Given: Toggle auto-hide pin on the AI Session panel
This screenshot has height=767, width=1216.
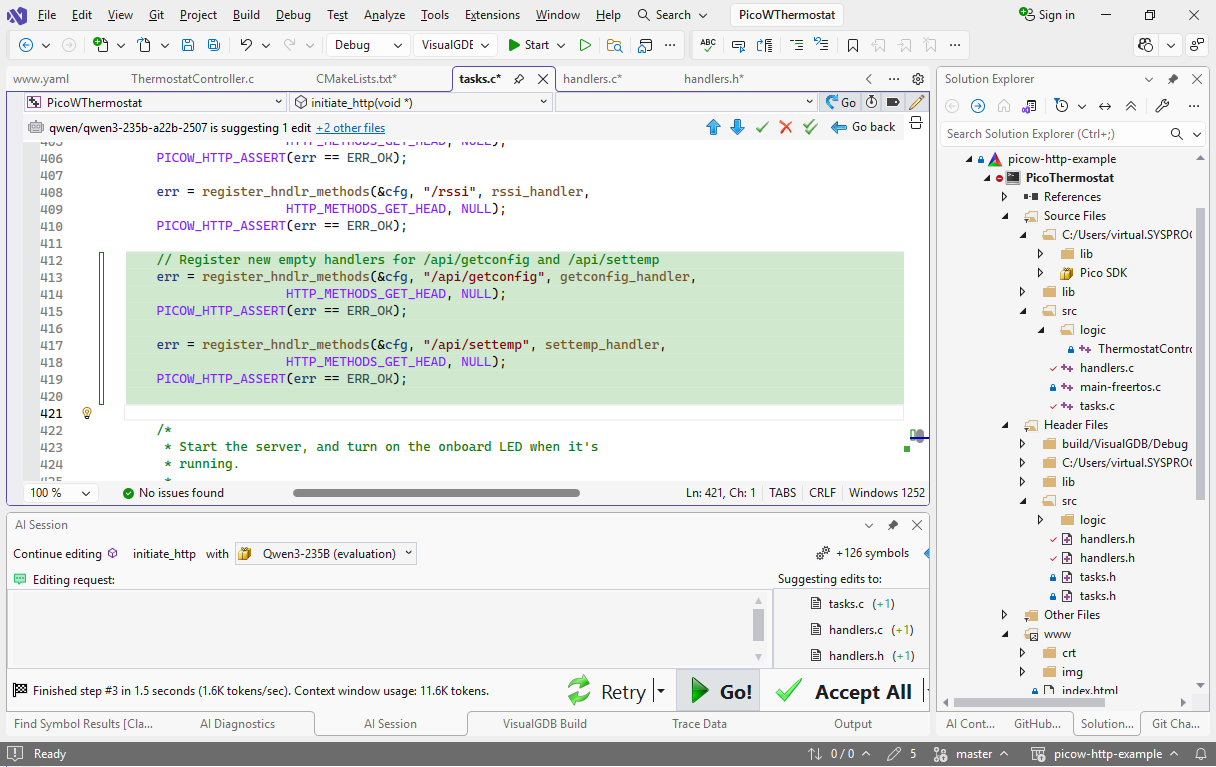Looking at the screenshot, I should (893, 525).
